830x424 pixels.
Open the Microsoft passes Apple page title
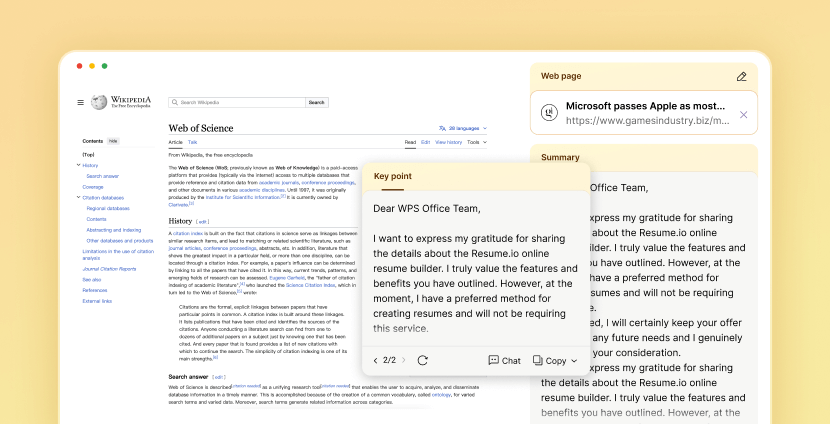point(646,106)
